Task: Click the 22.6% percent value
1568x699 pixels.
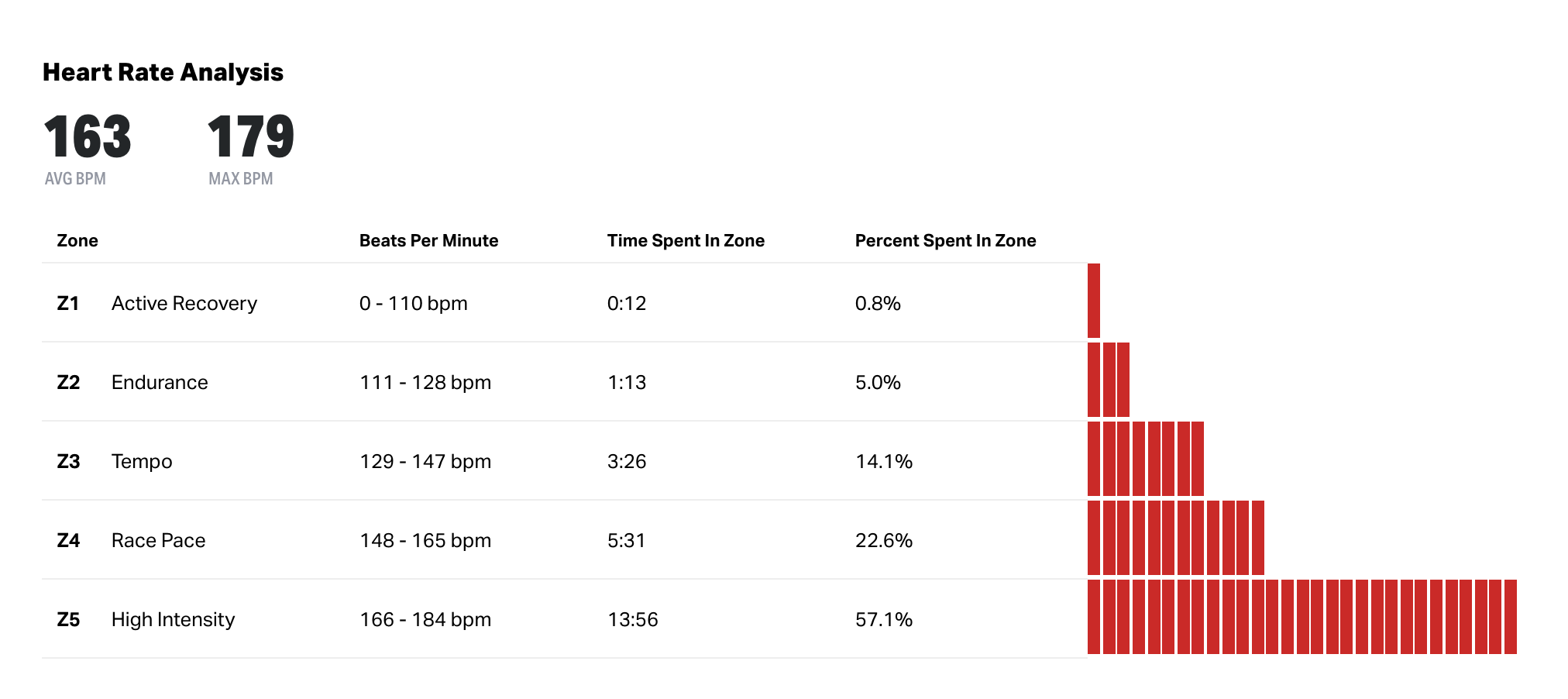Action: point(884,541)
